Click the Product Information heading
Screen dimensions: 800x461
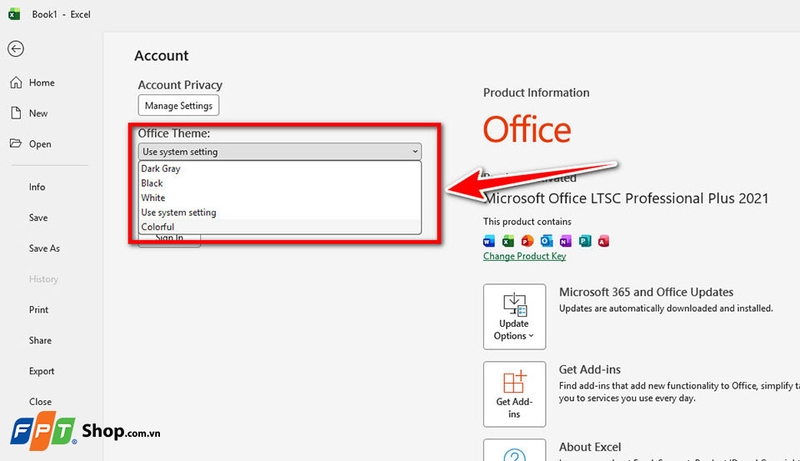click(536, 93)
